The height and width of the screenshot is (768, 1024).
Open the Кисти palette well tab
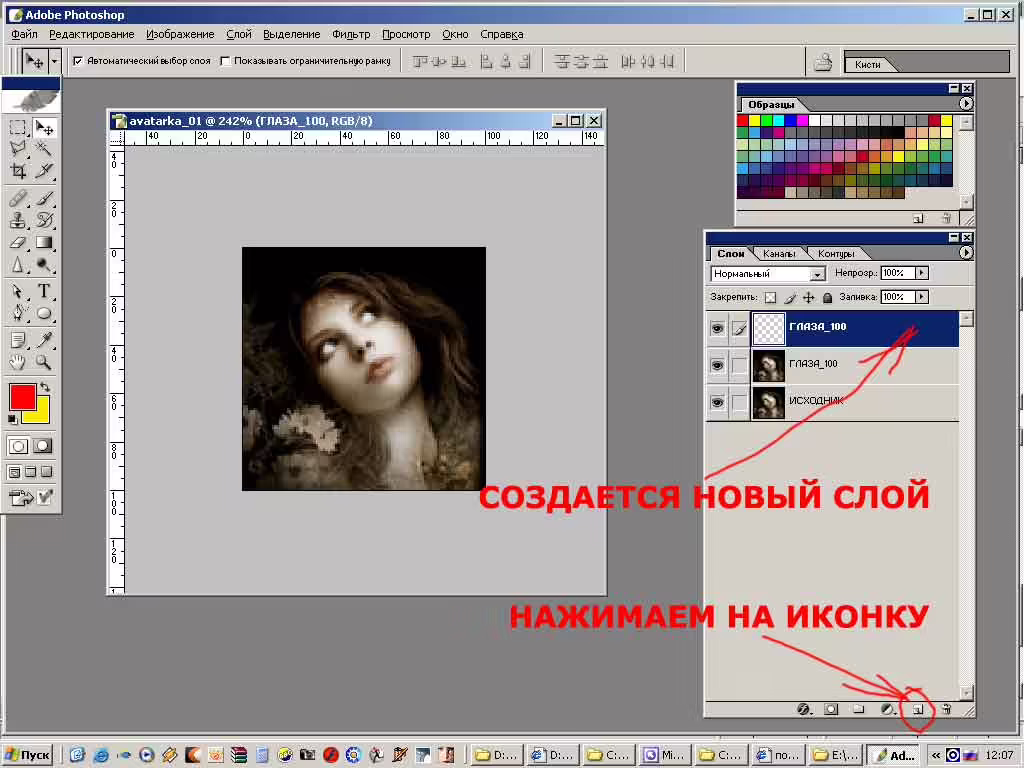click(x=867, y=64)
